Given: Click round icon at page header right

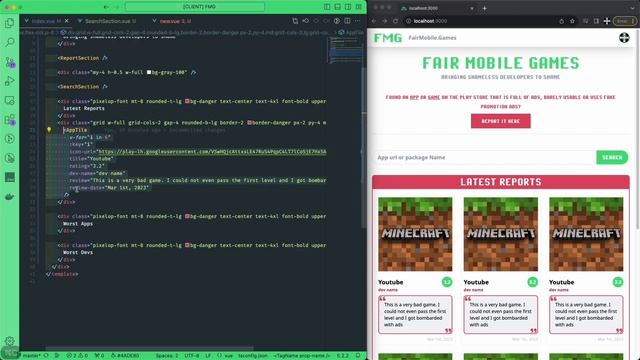Looking at the screenshot, I should 624,38.
